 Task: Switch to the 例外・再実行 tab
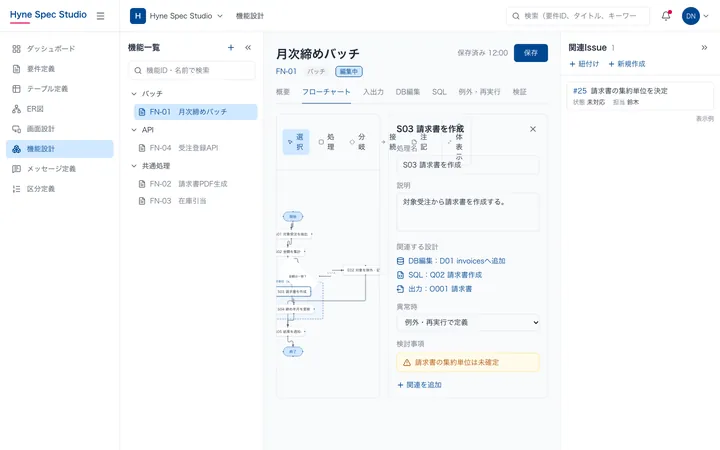479,92
